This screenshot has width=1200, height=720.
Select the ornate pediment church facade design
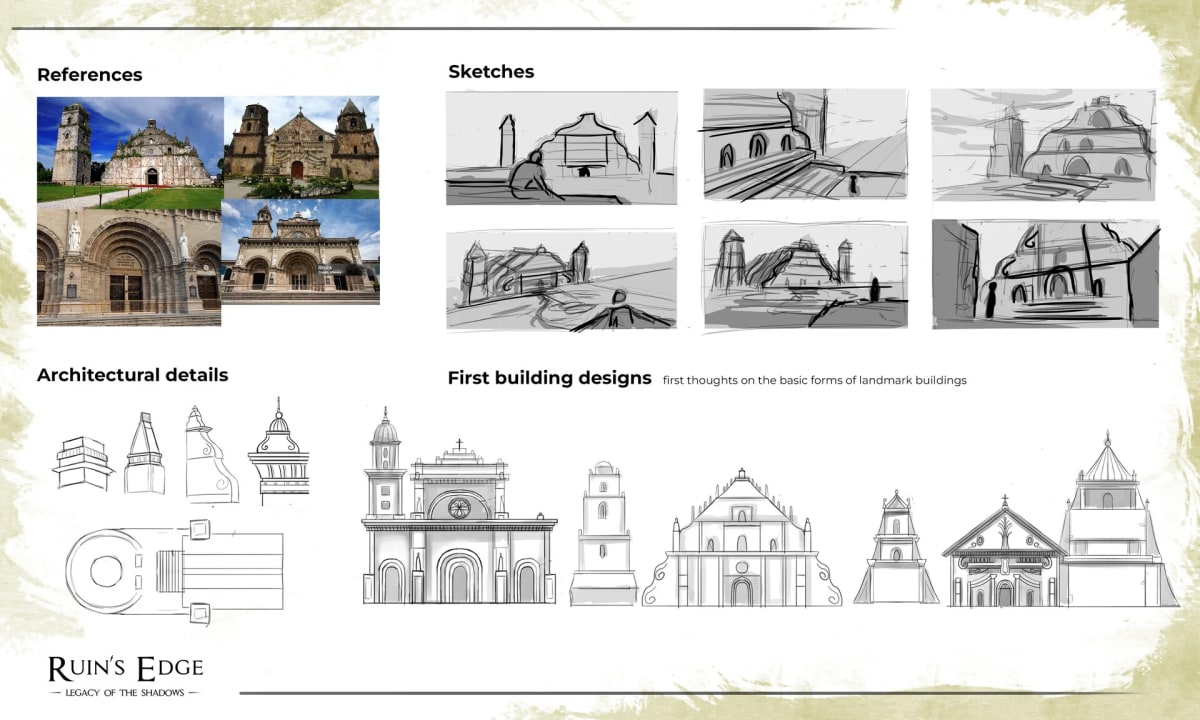[x=1004, y=551]
